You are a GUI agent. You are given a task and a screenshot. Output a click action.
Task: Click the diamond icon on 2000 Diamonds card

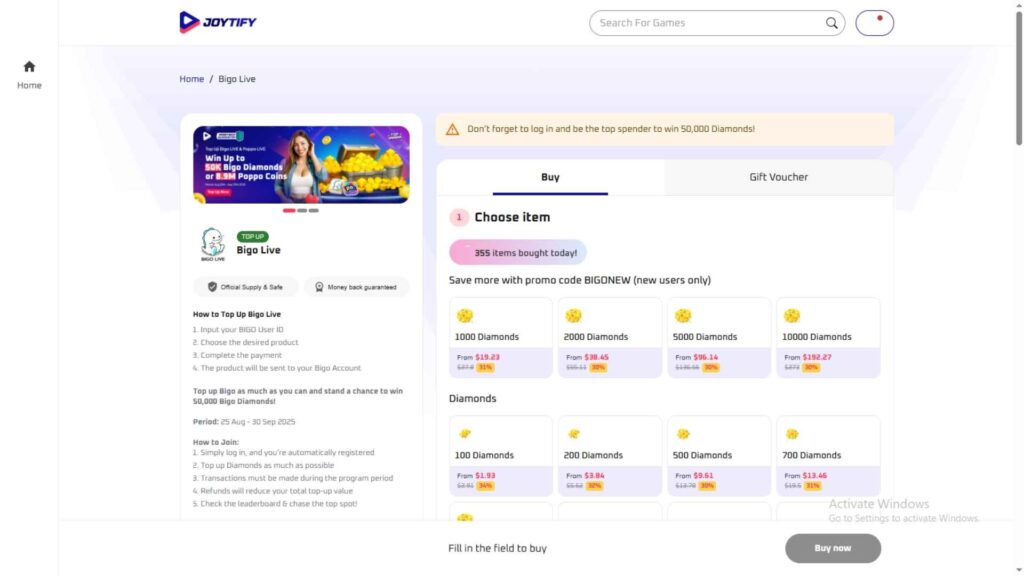[x=574, y=316]
